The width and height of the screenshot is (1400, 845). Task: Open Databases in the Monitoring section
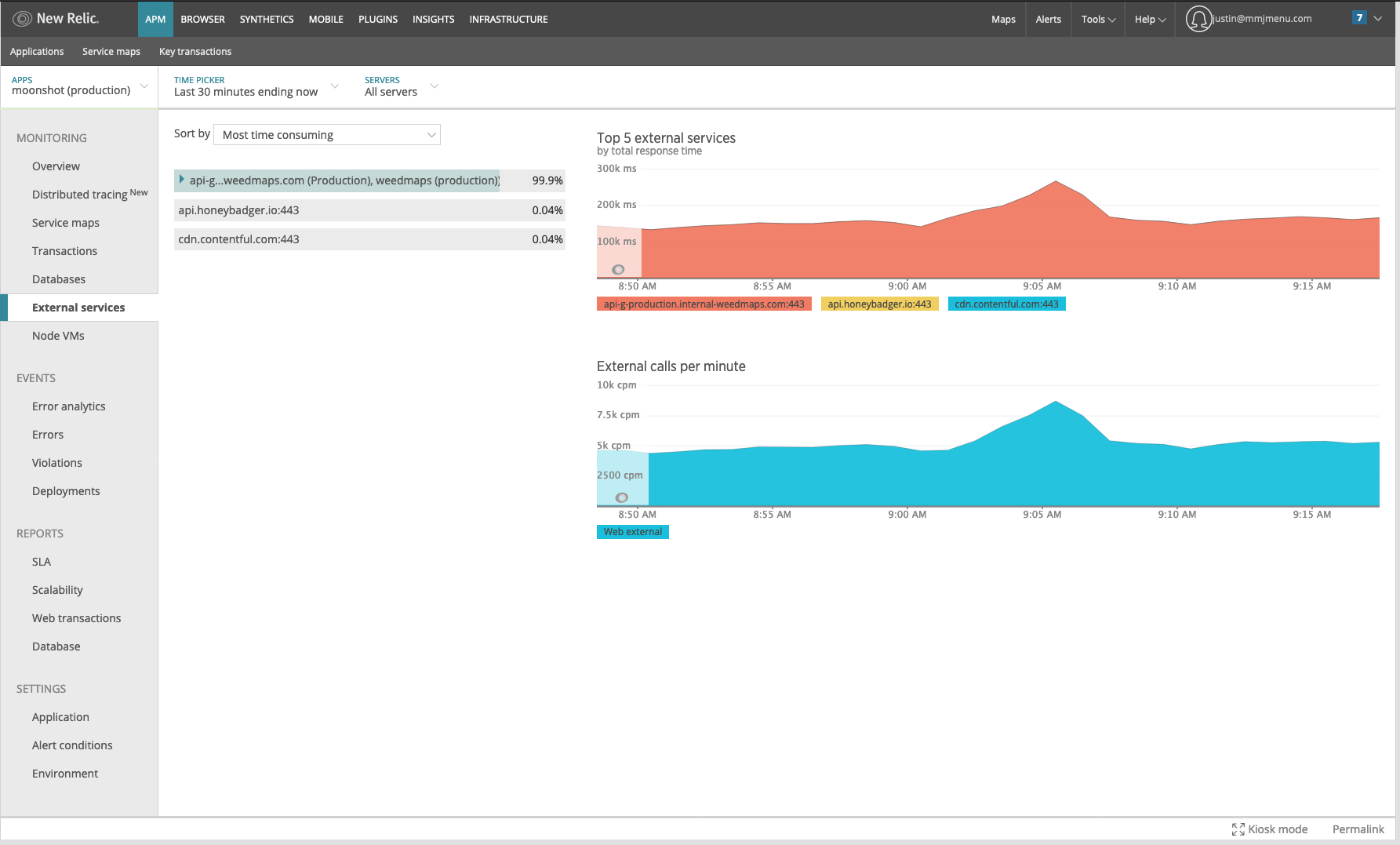[x=59, y=279]
